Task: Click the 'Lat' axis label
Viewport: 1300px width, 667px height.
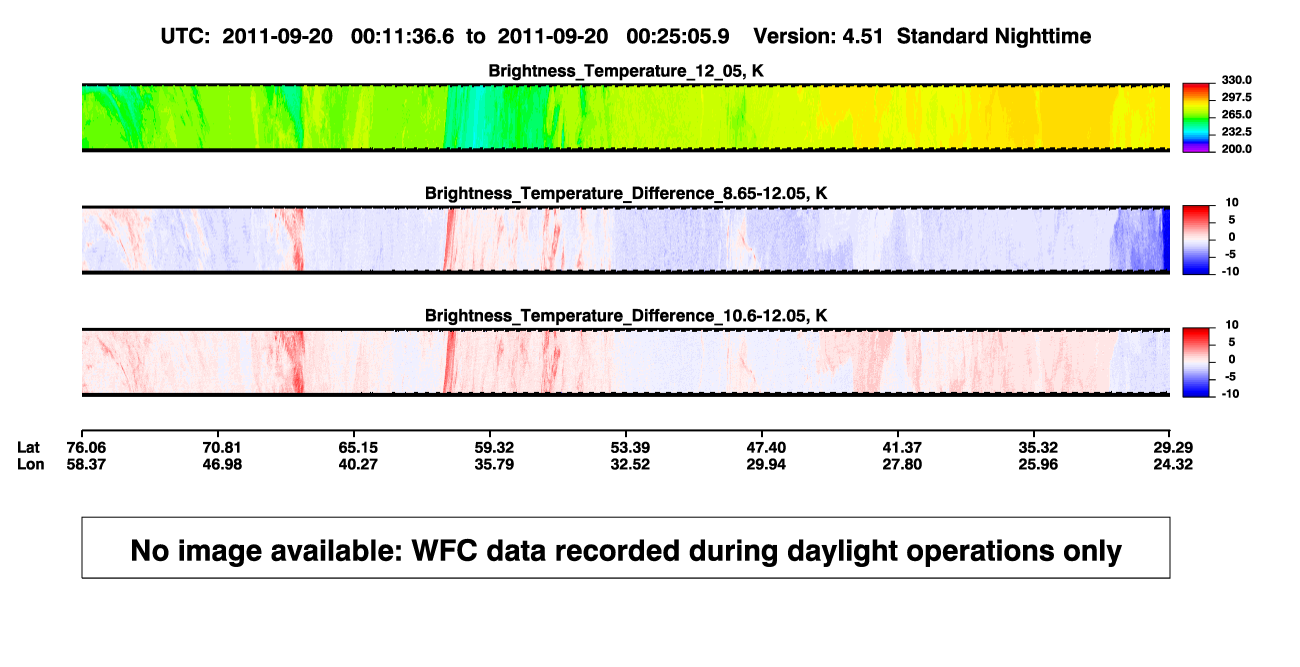Action: 27,447
